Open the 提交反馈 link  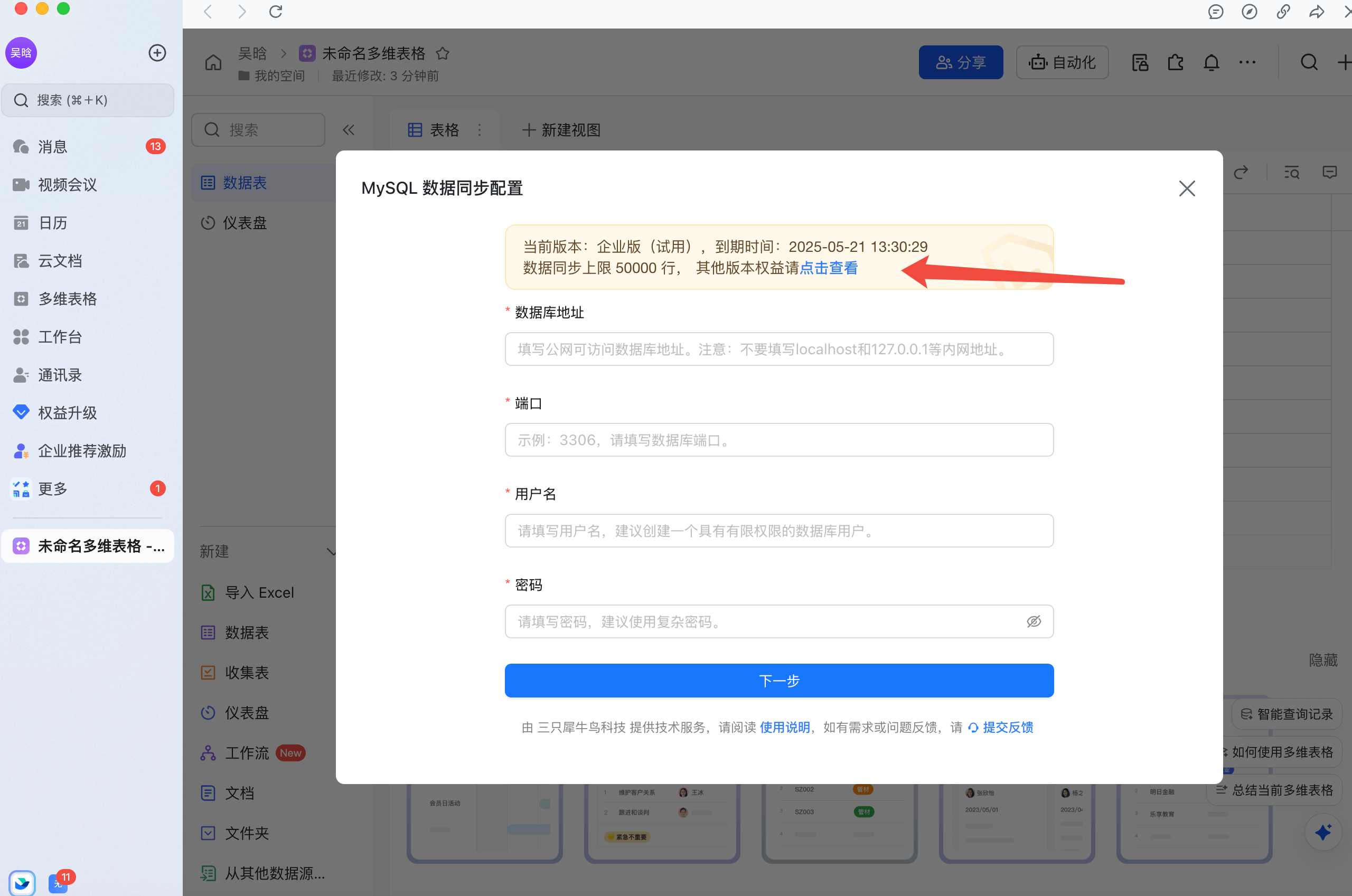coord(1000,728)
